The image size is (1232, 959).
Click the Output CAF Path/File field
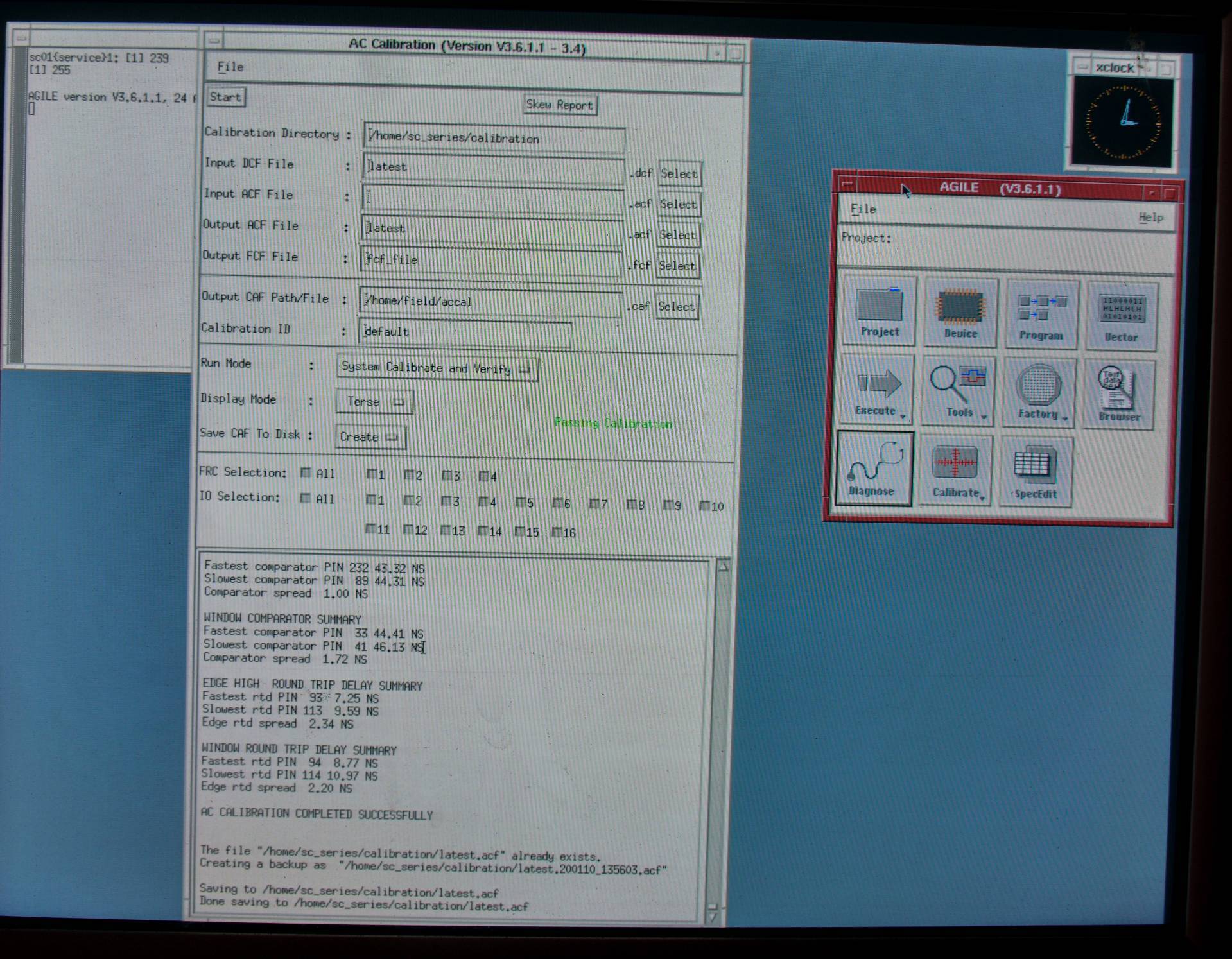pos(490,301)
